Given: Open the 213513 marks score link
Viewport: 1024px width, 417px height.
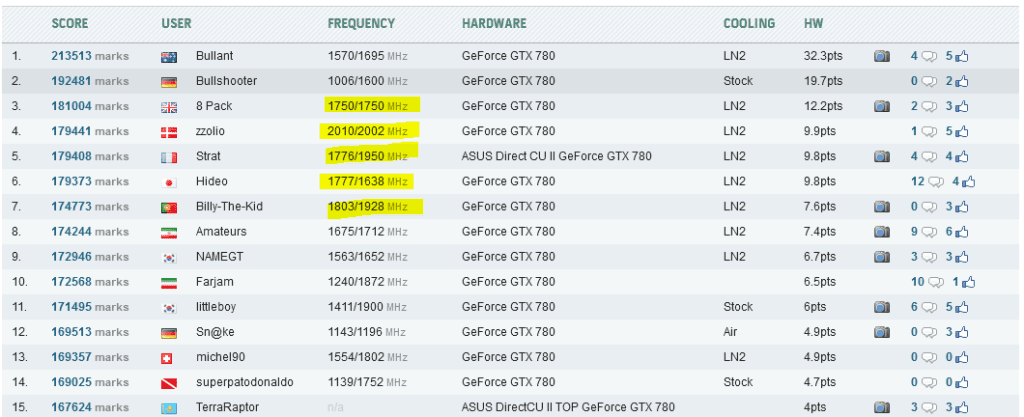Looking at the screenshot, I should pyautogui.click(x=90, y=57).
